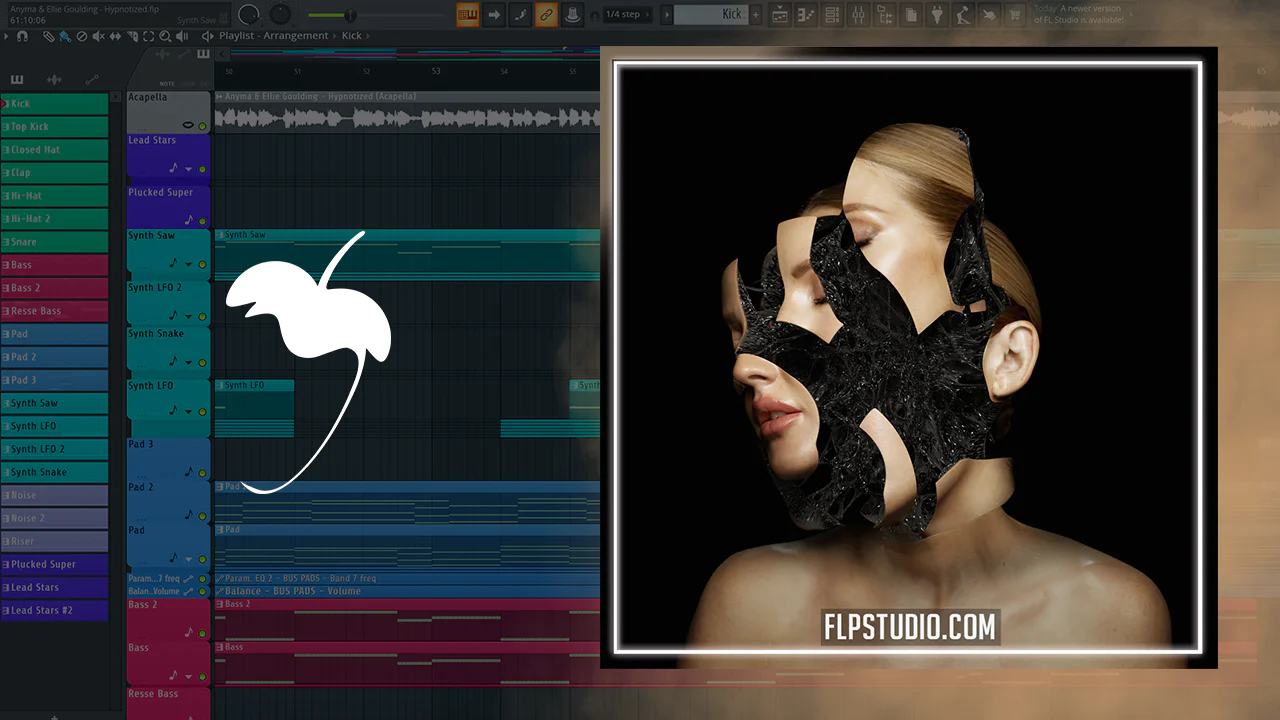Mute the Plucked Super track
The width and height of the screenshot is (1280, 720).
[203, 221]
